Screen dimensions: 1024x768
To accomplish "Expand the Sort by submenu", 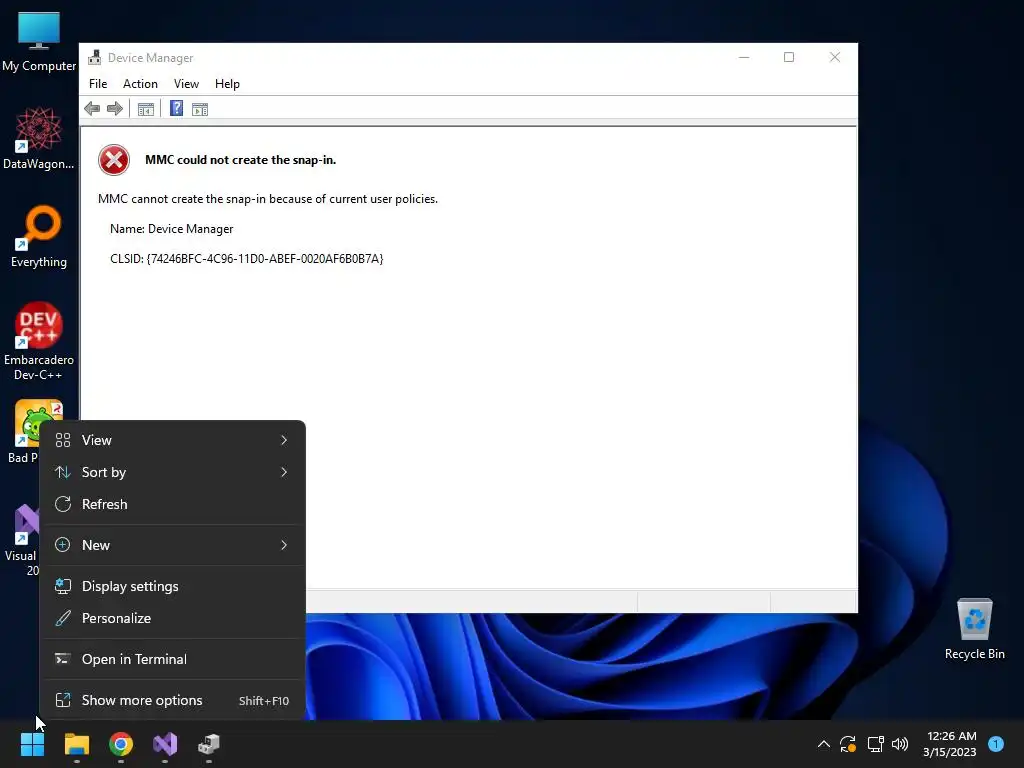I will click(172, 472).
